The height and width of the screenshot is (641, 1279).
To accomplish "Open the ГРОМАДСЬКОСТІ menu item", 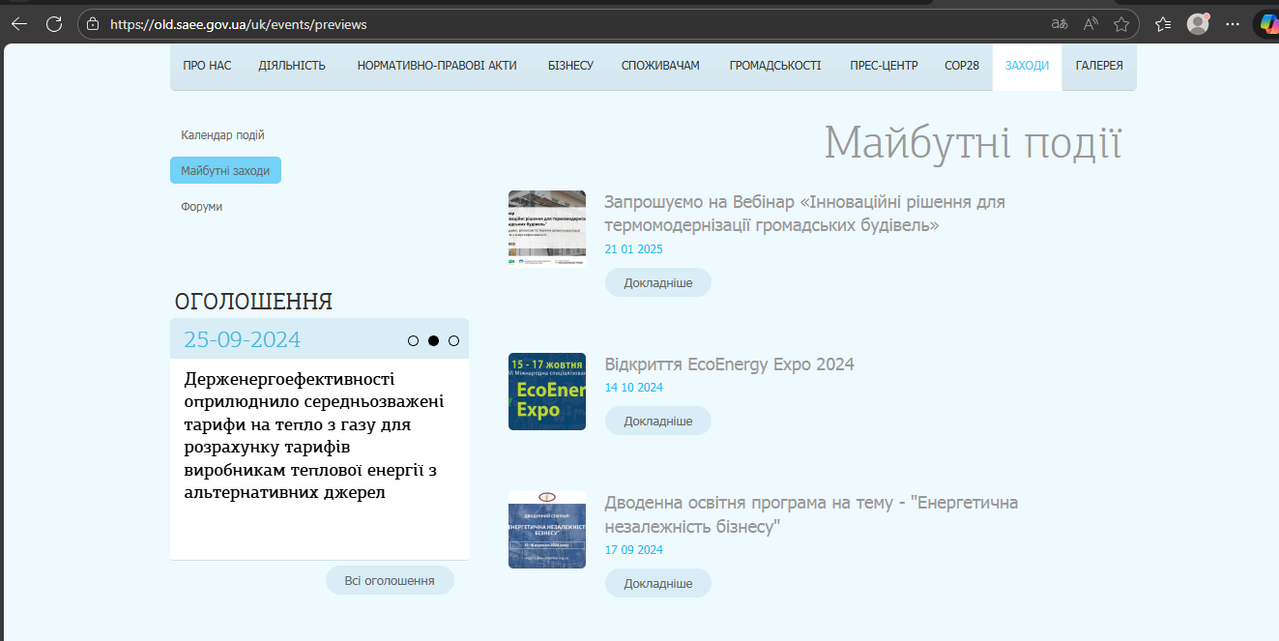I will (x=775, y=66).
